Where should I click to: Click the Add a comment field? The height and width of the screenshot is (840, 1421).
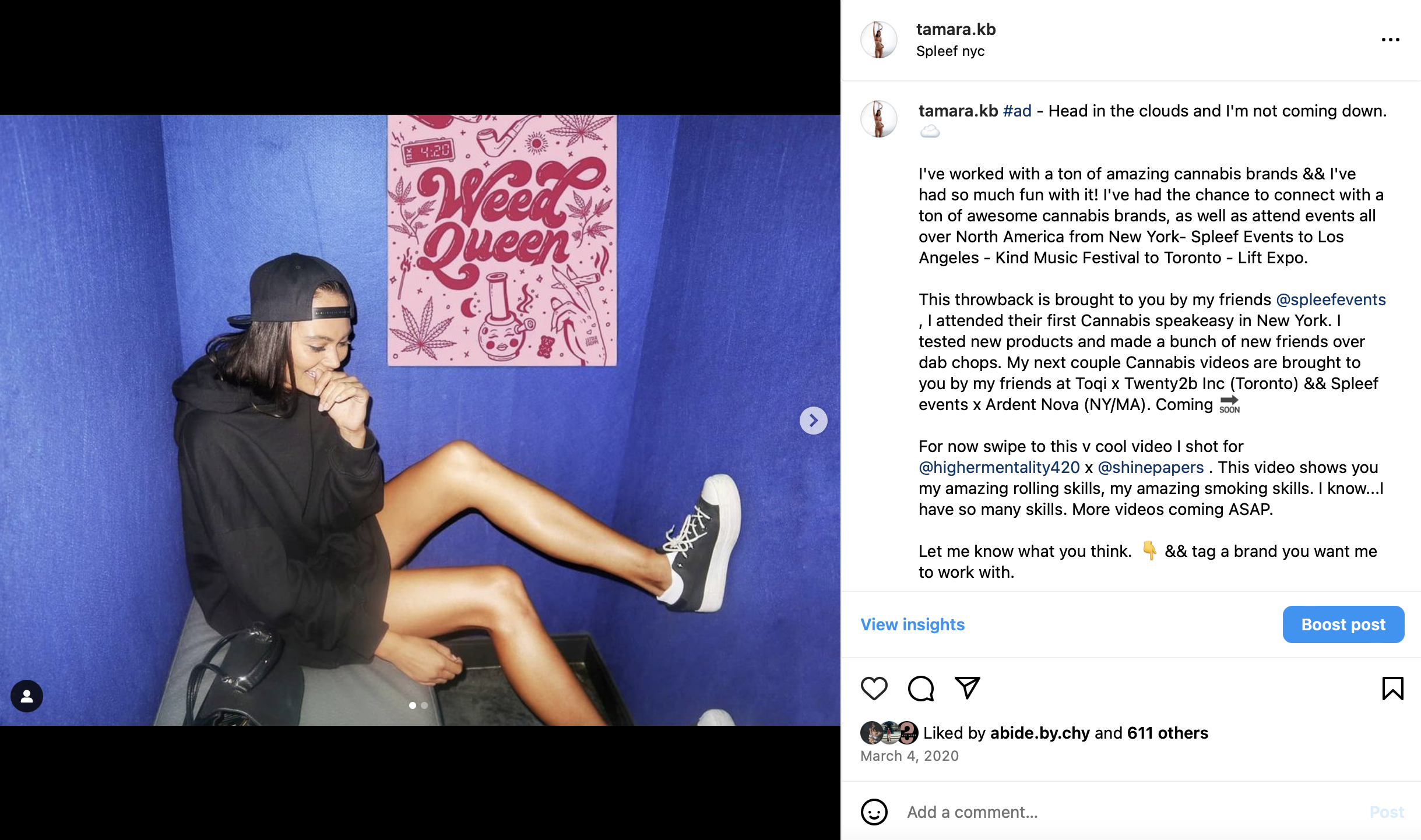pos(1131,812)
